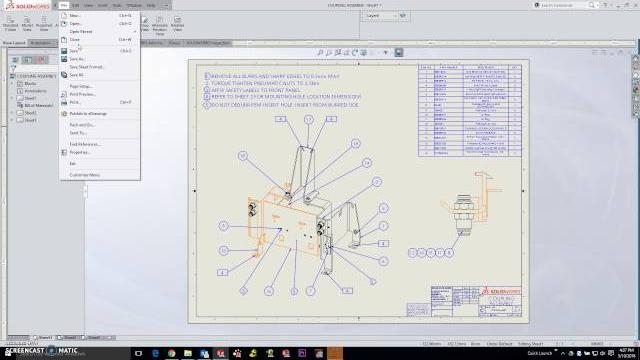This screenshot has height=360, width=640.
Task: Click Zoom to Fit in heads-up toolbar
Action: click(x=320, y=53)
